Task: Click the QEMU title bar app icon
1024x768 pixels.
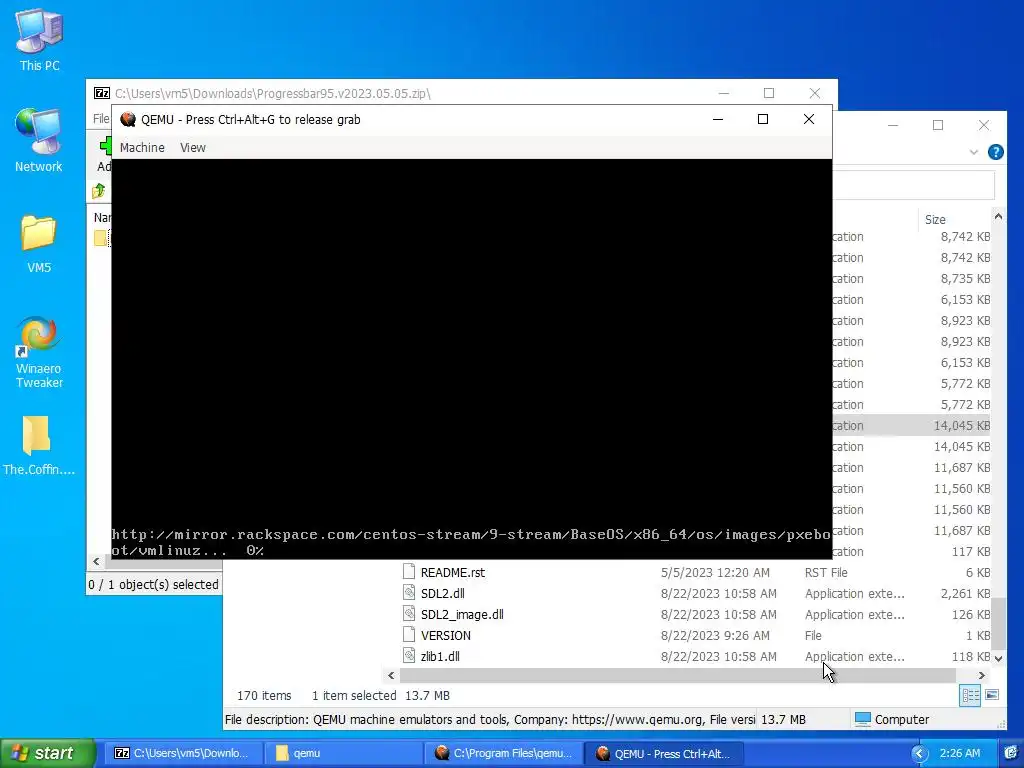Action: click(128, 120)
